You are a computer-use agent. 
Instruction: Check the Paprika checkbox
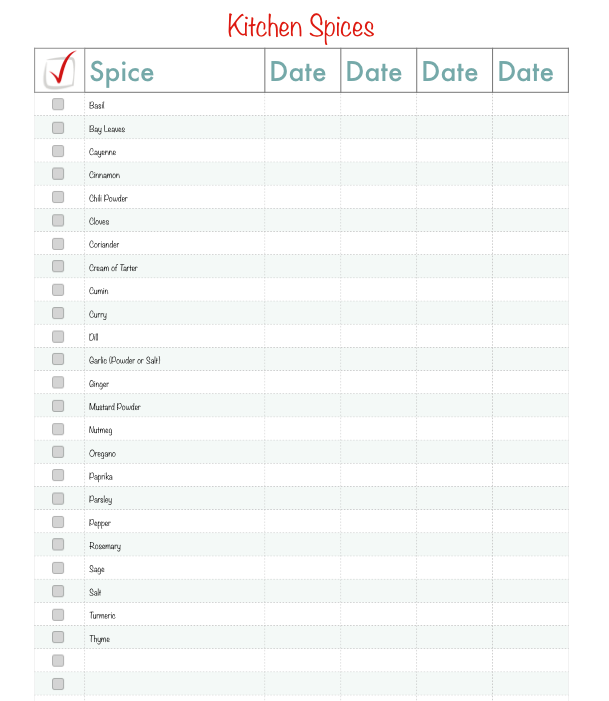(x=58, y=475)
